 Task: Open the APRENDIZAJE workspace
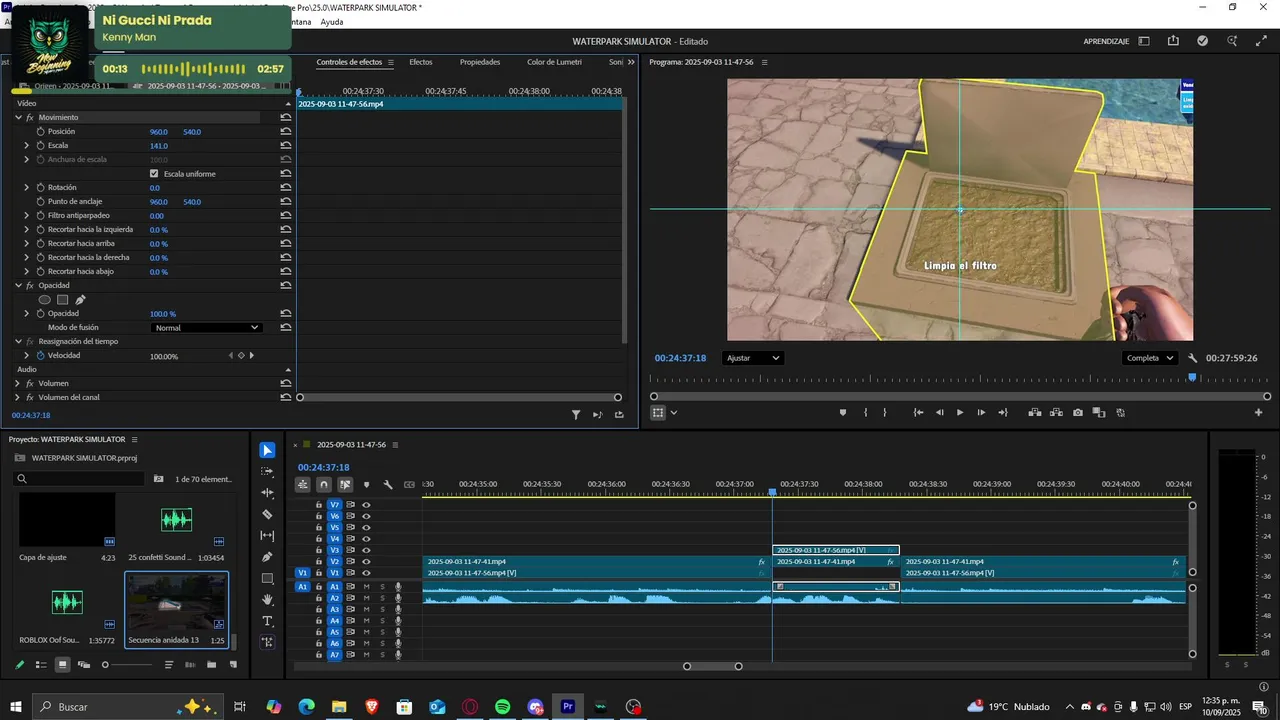pos(1106,41)
